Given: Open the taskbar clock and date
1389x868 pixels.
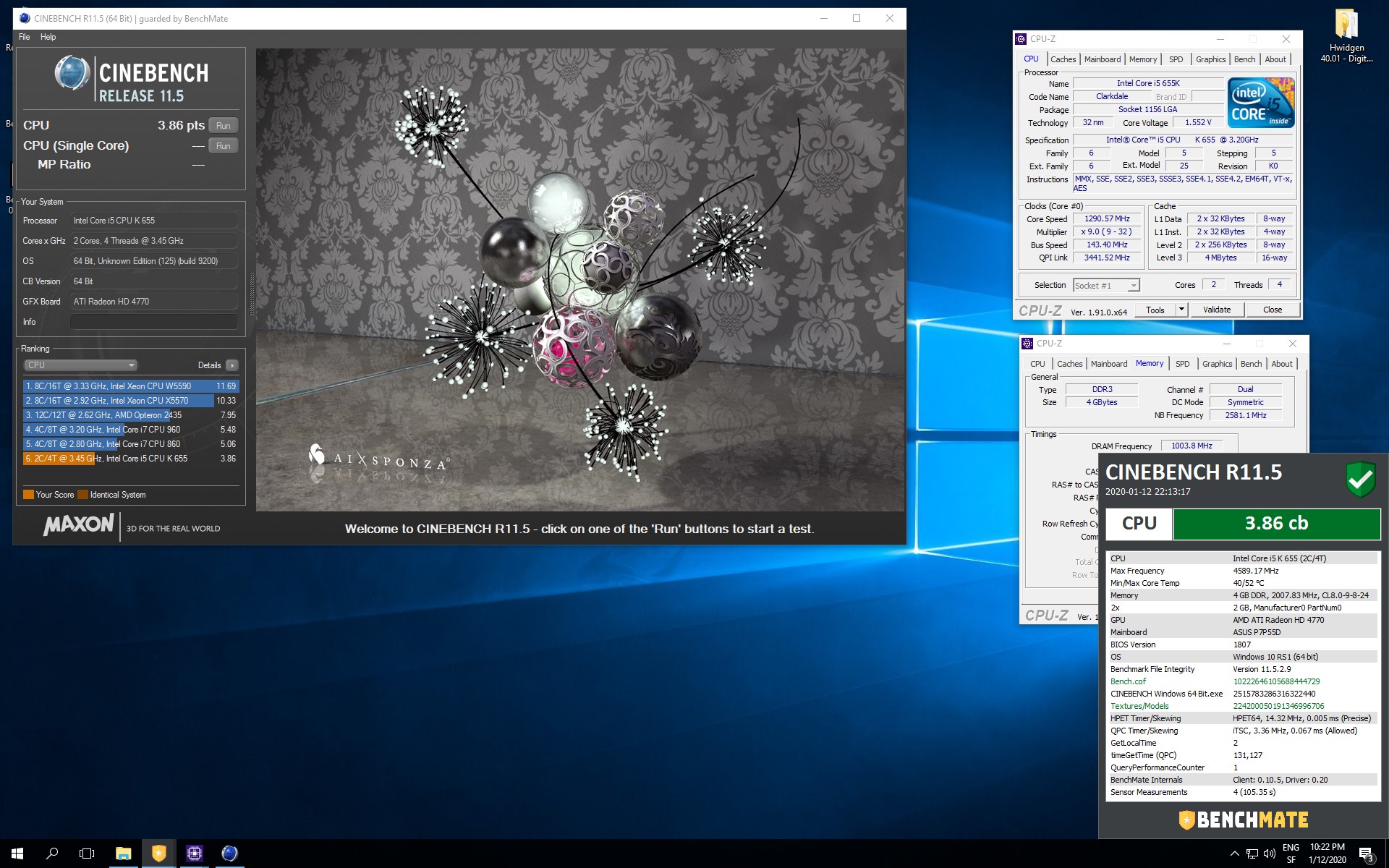Looking at the screenshot, I should 1328,854.
